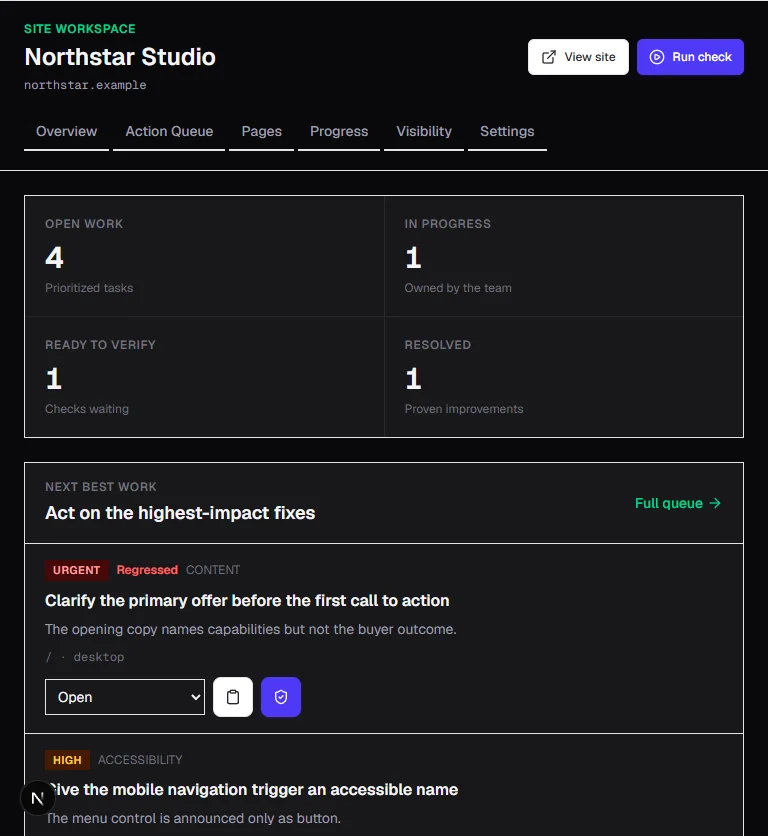Click 'The opening copy names capabilities' description
768x836 pixels.
(x=251, y=630)
